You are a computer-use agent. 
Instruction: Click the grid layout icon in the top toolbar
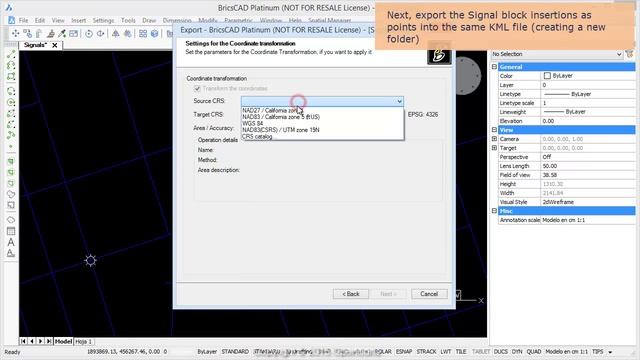tap(143, 33)
